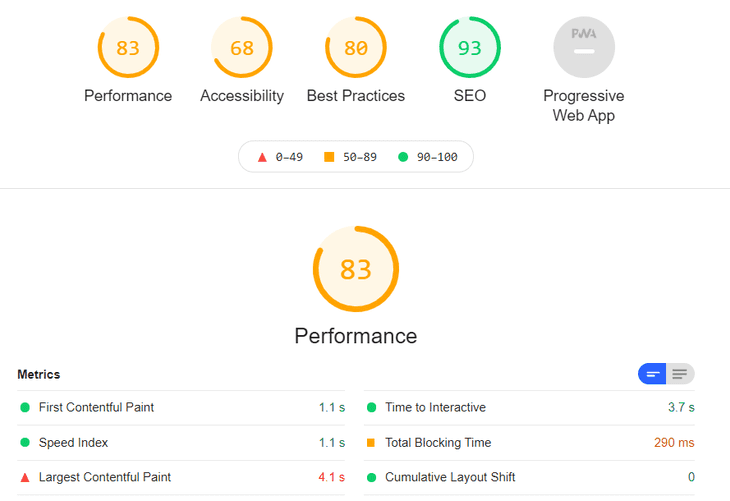Expand the Total Blocking Time metric

[x=438, y=442]
